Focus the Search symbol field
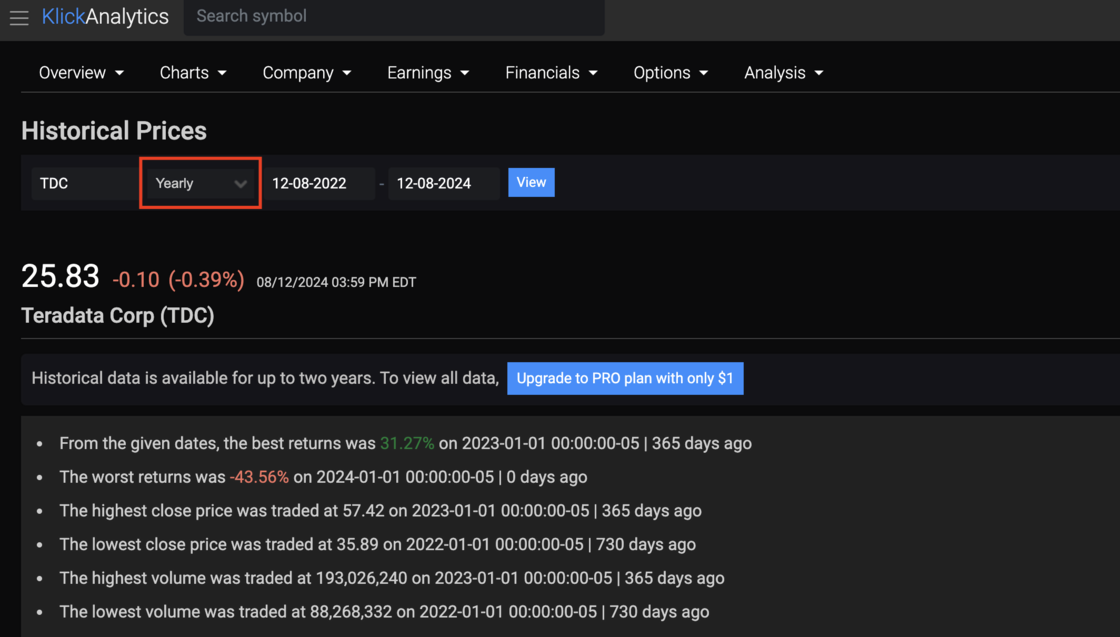Viewport: 1120px width, 637px height. pos(394,16)
